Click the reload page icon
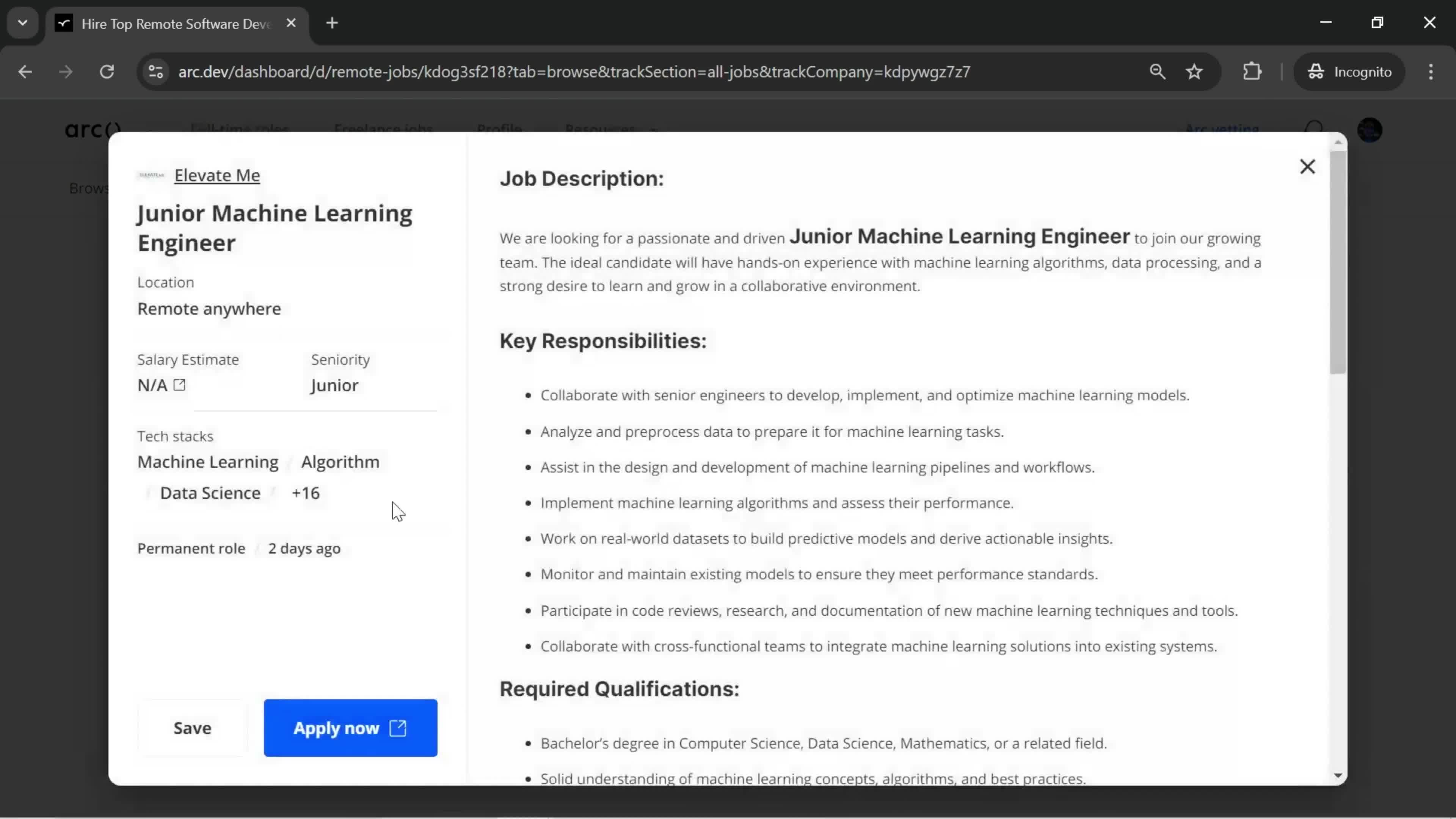This screenshot has width=1456, height=819. [107, 71]
